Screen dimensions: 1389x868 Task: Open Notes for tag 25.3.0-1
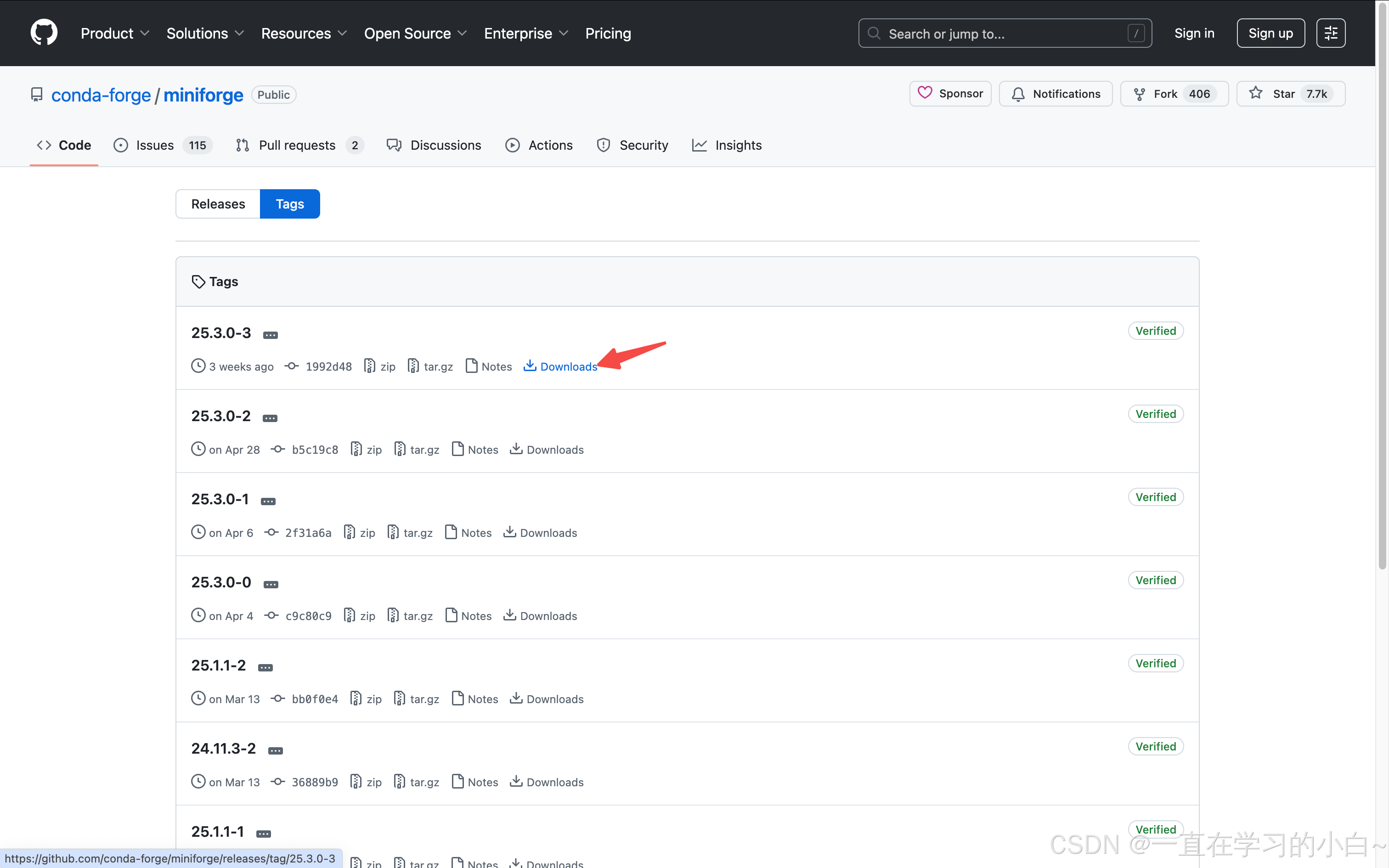(x=469, y=533)
